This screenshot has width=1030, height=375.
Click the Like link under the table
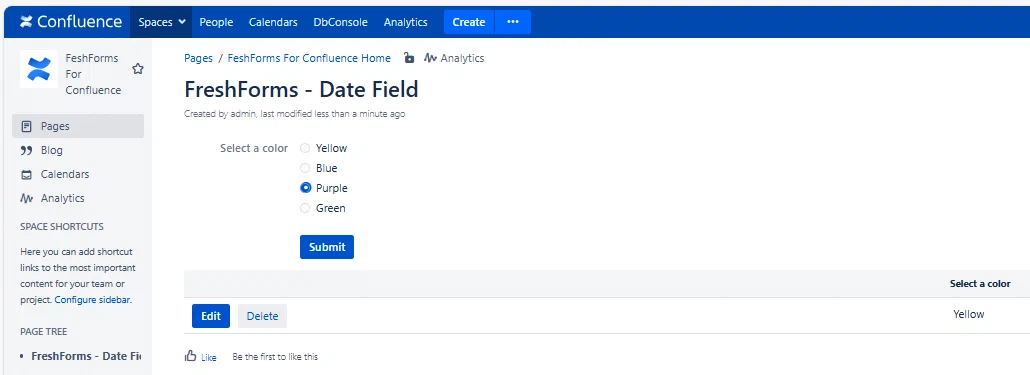point(209,357)
